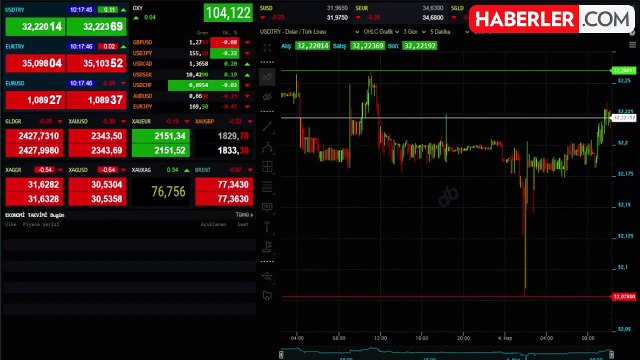Toggle the crossed-eye hide drawings icon
The image size is (640, 360).
(x=267, y=97)
